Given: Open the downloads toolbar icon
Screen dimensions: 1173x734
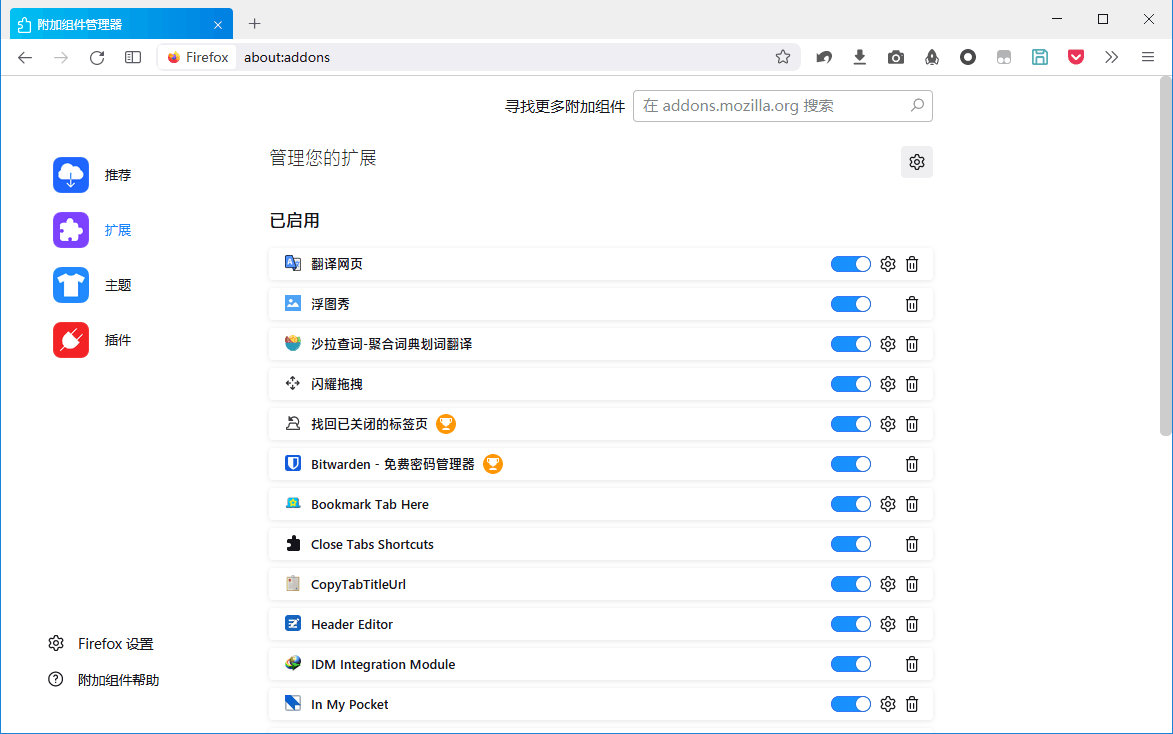Looking at the screenshot, I should tap(860, 57).
